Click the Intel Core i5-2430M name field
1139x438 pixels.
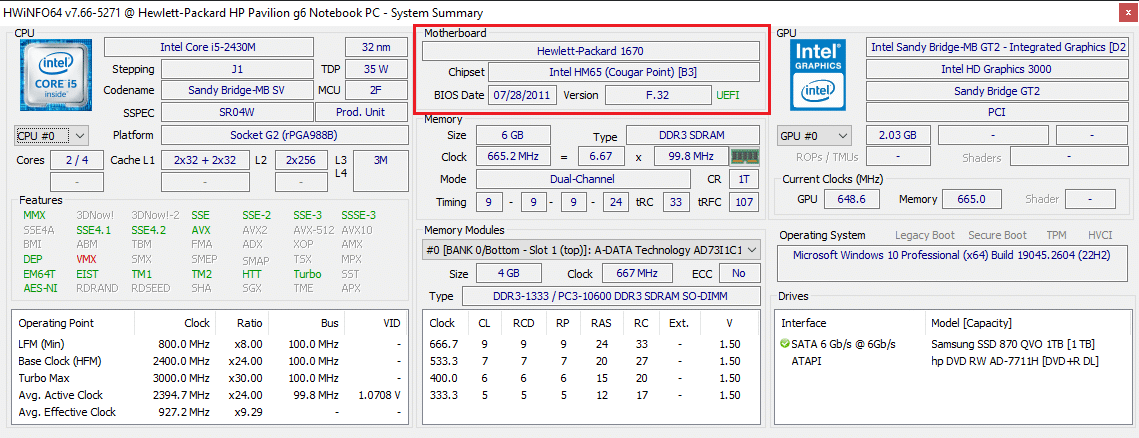click(221, 47)
